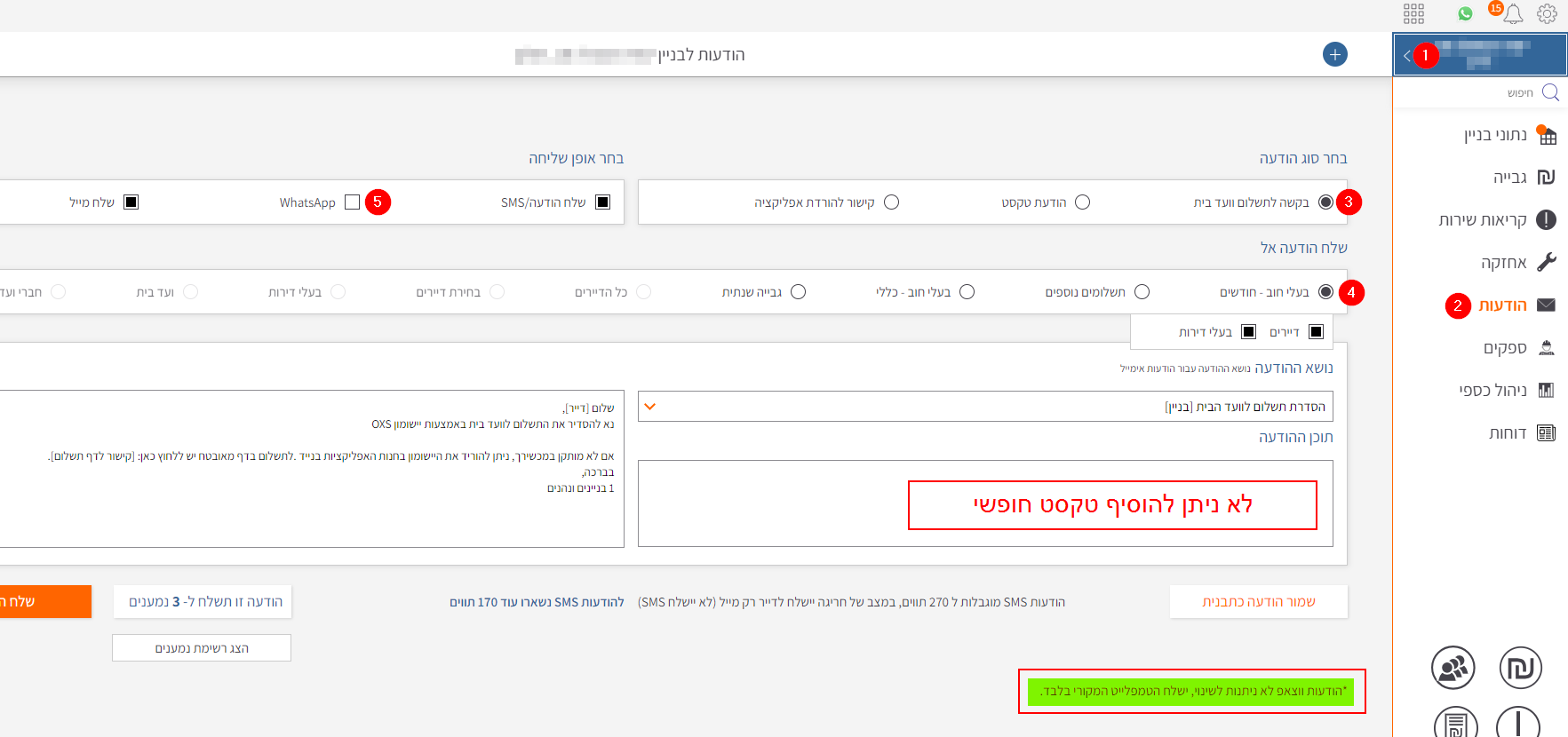Click the WhatsApp icon in top bar
Image resolution: width=1568 pixels, height=737 pixels.
pos(1466,13)
